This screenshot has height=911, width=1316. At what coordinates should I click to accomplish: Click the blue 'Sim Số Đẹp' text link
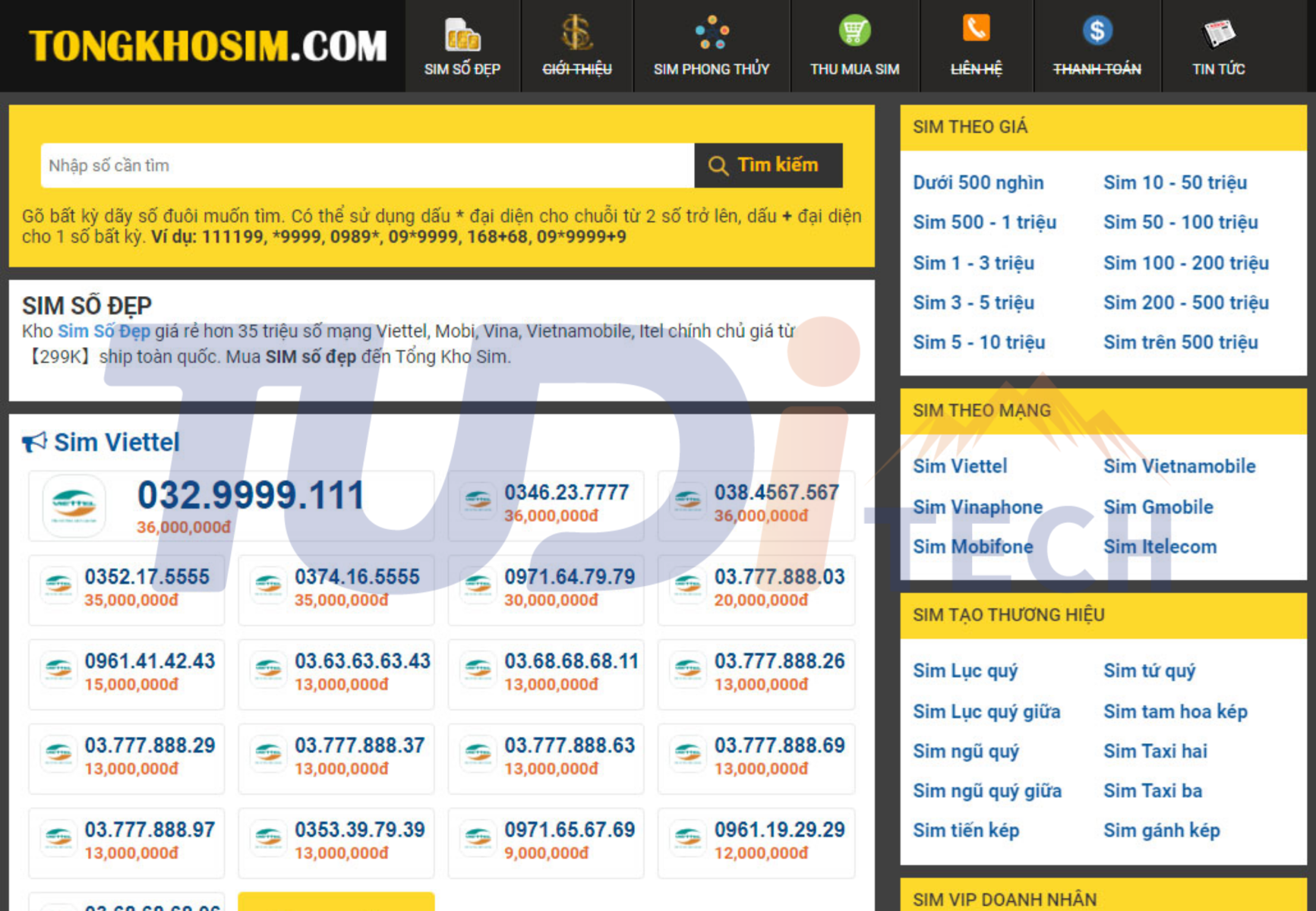tap(104, 332)
